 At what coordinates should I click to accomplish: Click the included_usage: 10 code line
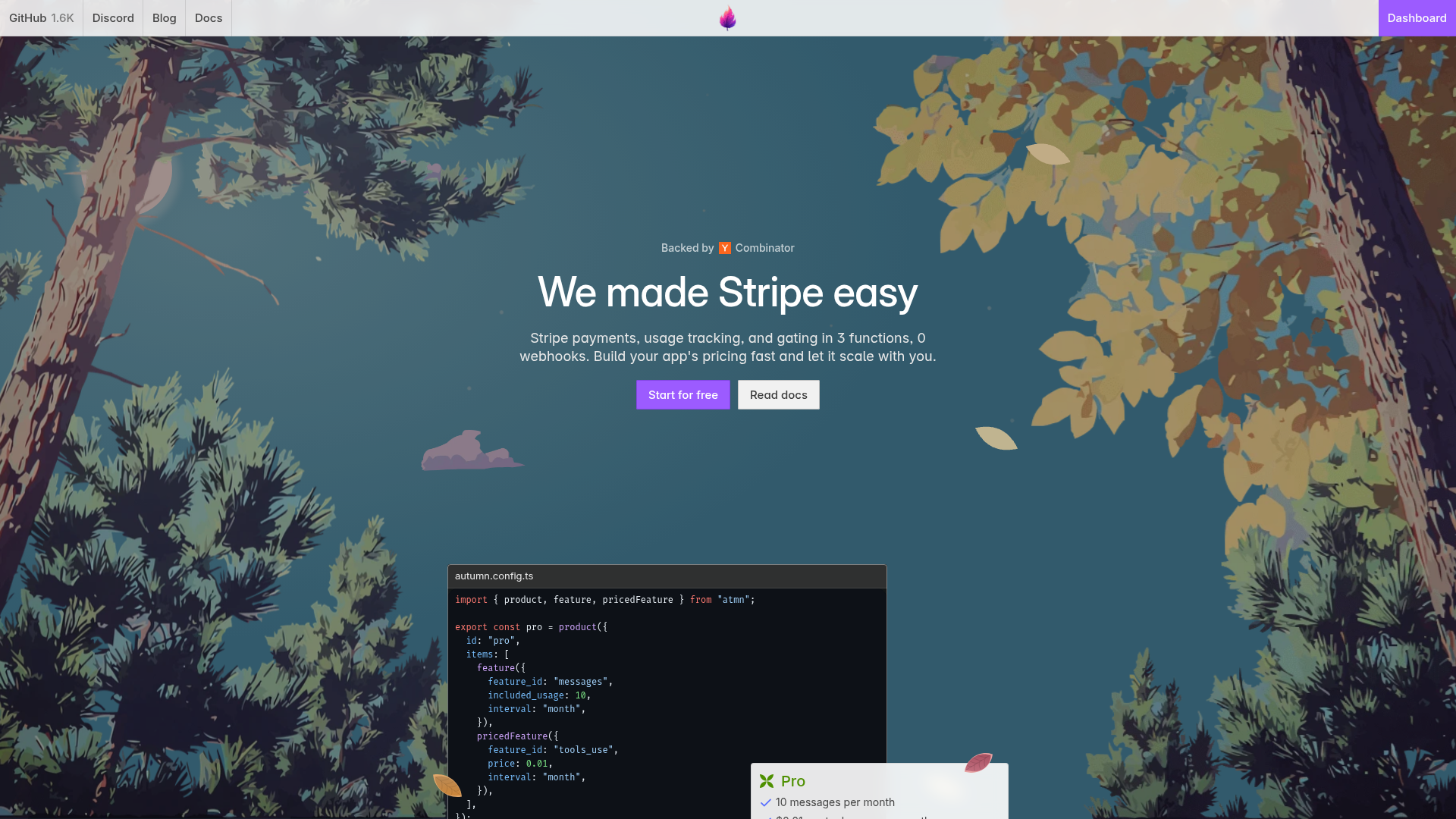[539, 695]
